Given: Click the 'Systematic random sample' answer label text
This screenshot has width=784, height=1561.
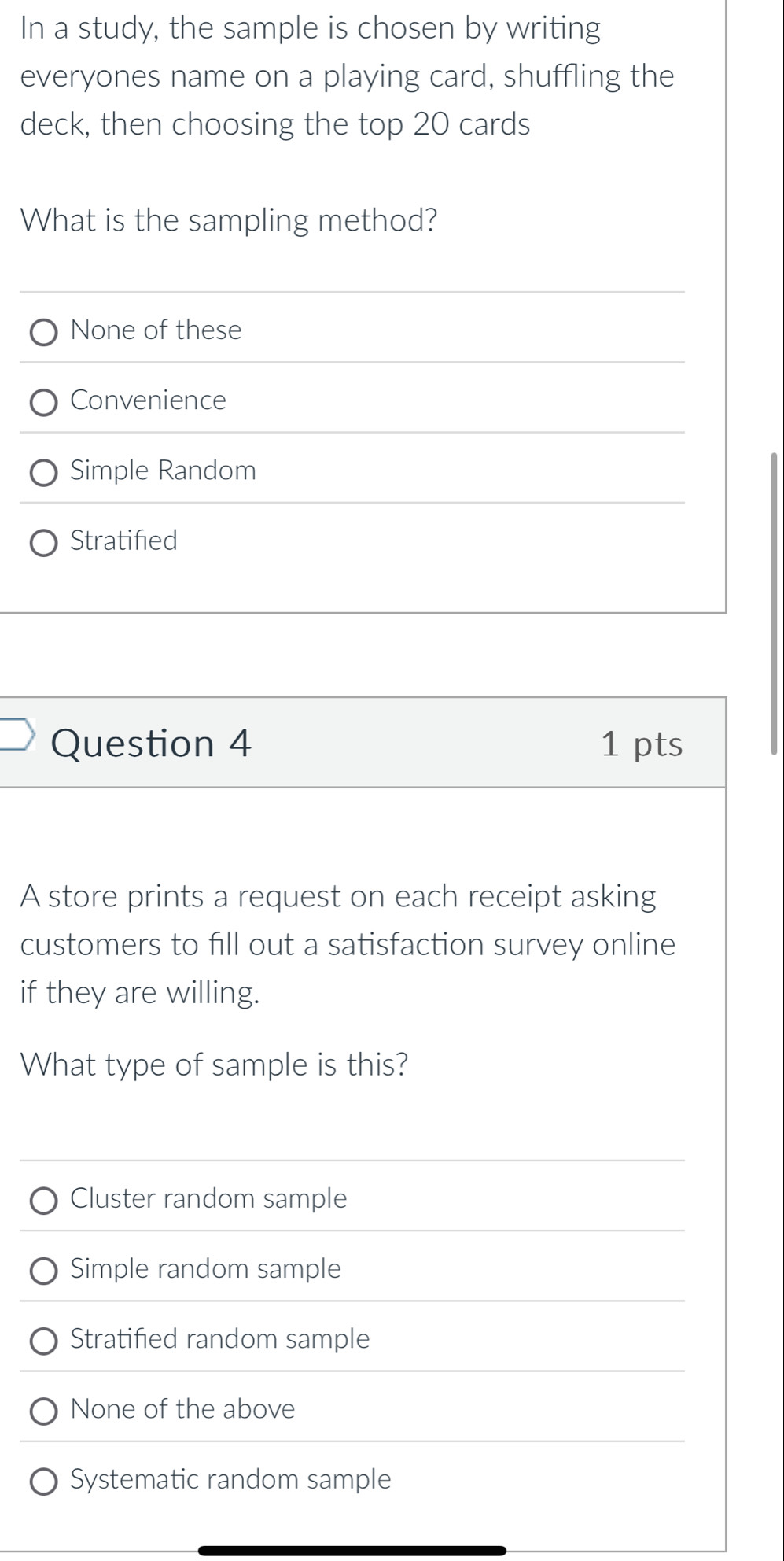Looking at the screenshot, I should coord(230,1480).
